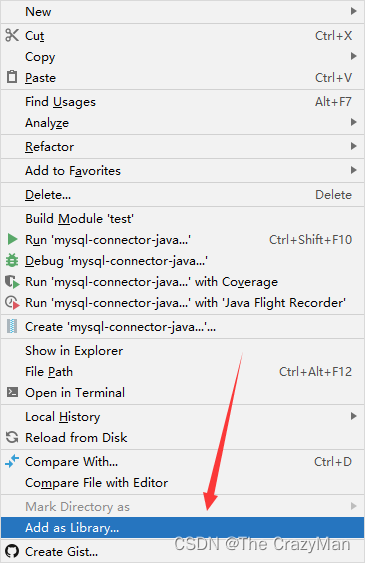
Task: Open the Local History submenu arrow
Action: pos(354,416)
